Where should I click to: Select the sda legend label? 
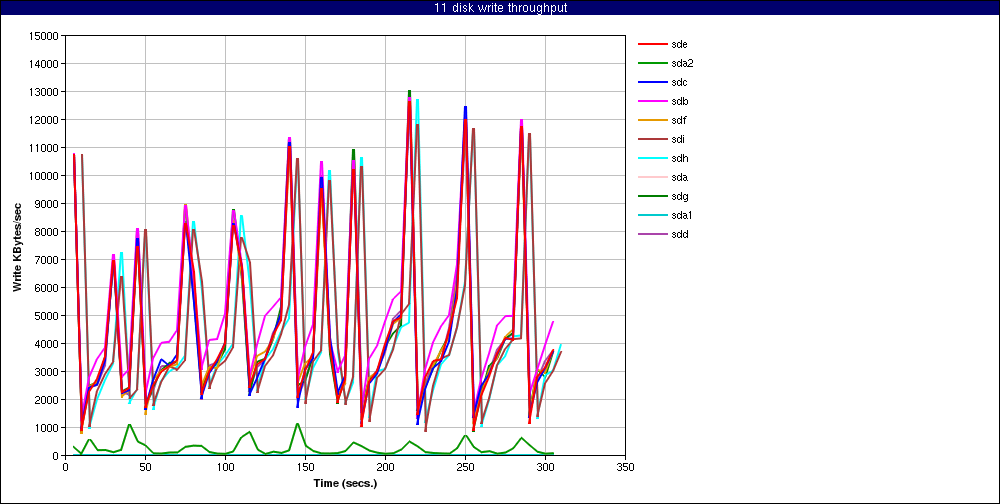[x=679, y=177]
